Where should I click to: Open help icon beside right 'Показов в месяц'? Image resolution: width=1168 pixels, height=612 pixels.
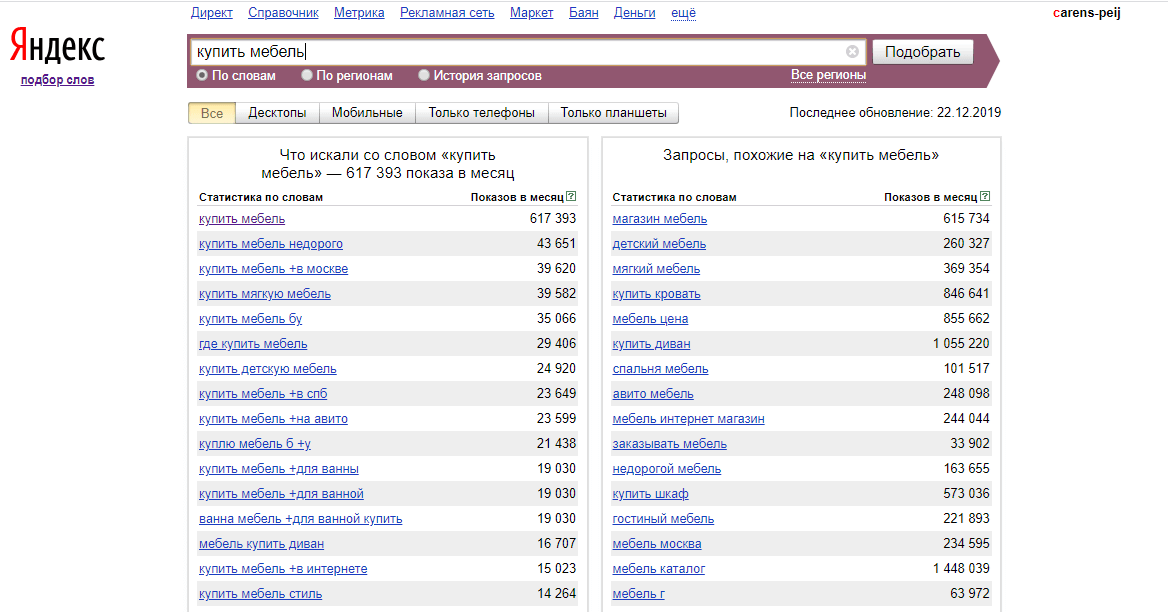pyautogui.click(x=985, y=197)
